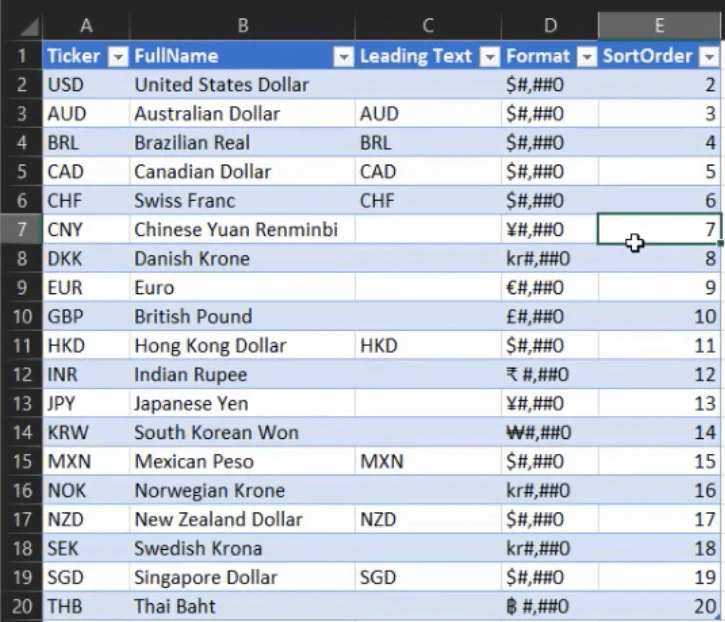Screen dimensions: 725x622
Task: Select column D header
Action: click(550, 26)
